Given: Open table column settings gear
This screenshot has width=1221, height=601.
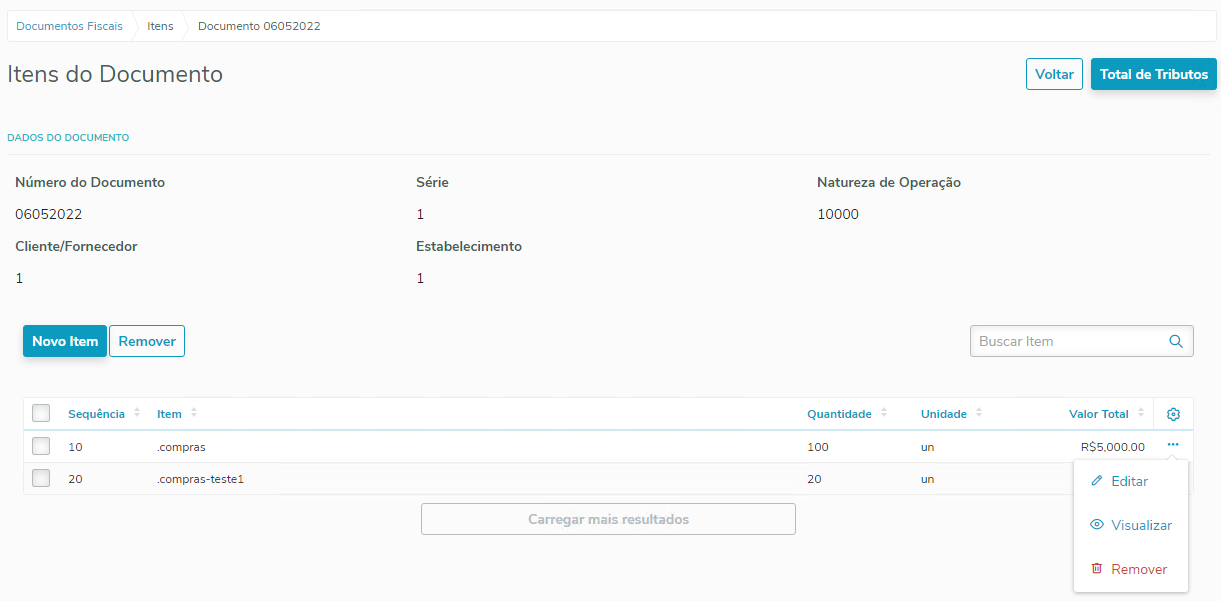Looking at the screenshot, I should pos(1174,414).
